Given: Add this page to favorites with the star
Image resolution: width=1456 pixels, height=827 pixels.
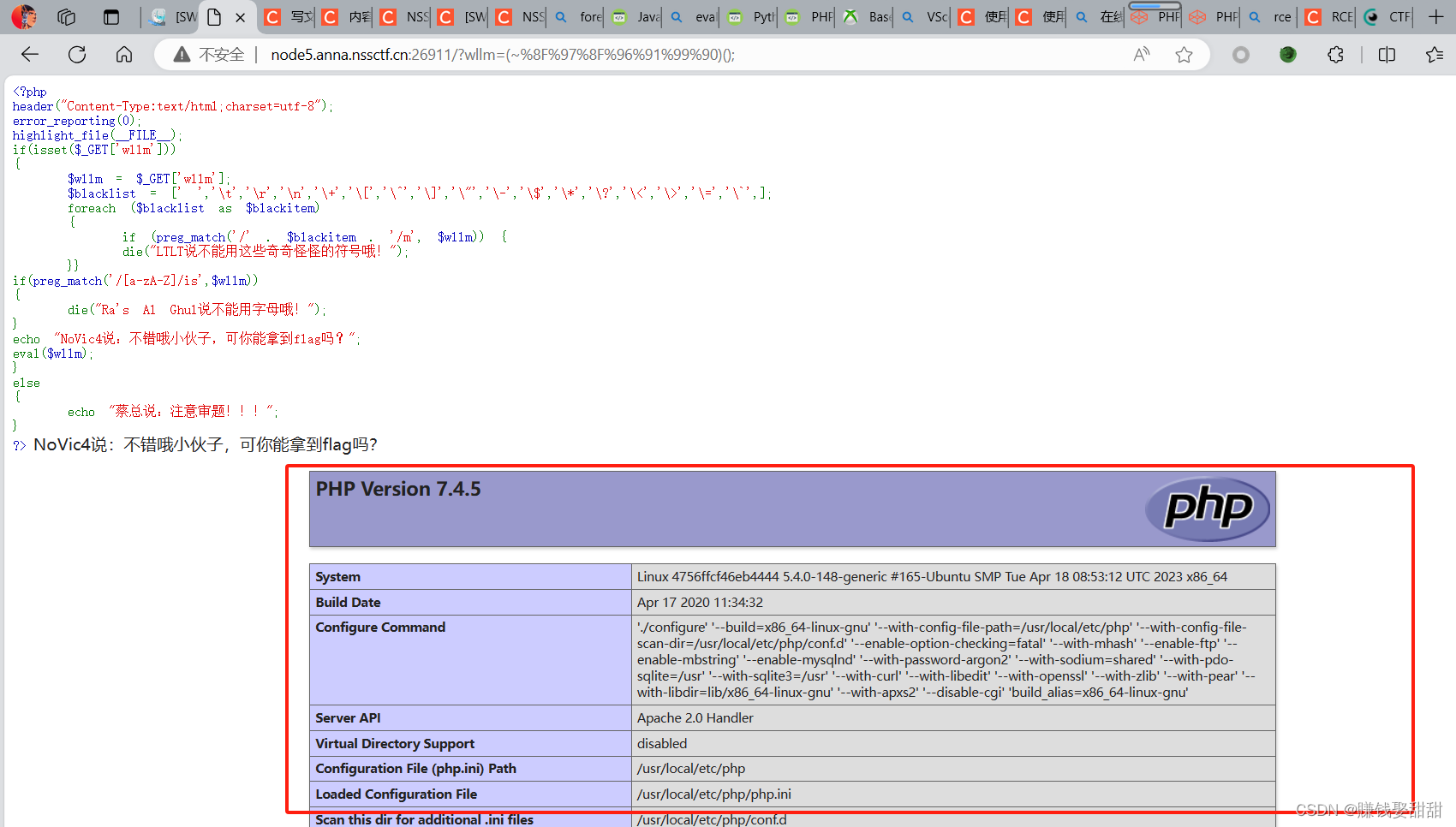Looking at the screenshot, I should 1184,54.
